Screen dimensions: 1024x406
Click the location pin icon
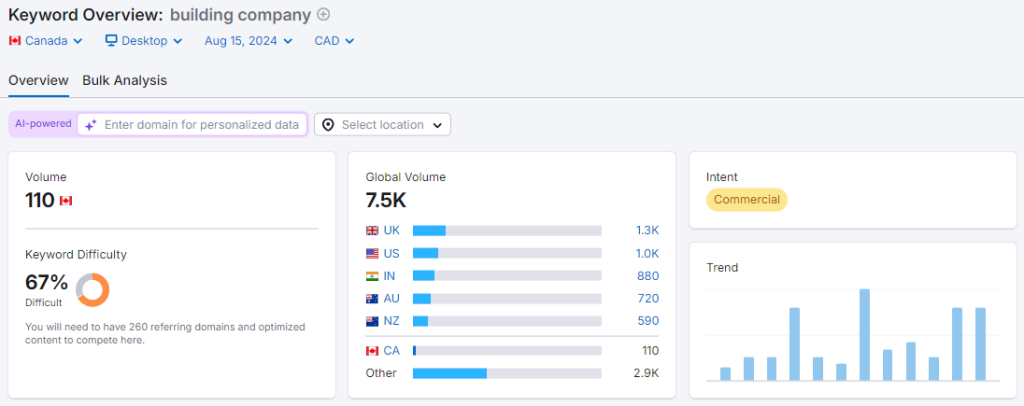point(328,125)
